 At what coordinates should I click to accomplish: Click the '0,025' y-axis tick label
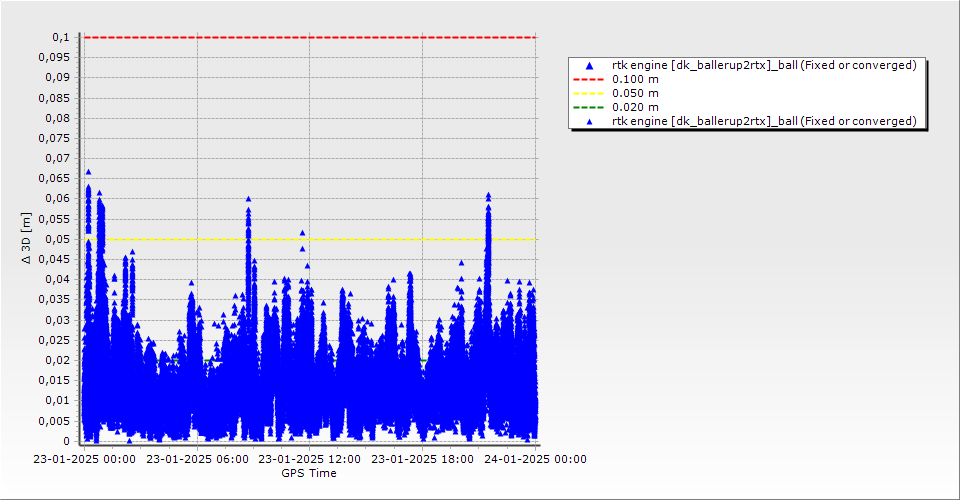point(54,340)
